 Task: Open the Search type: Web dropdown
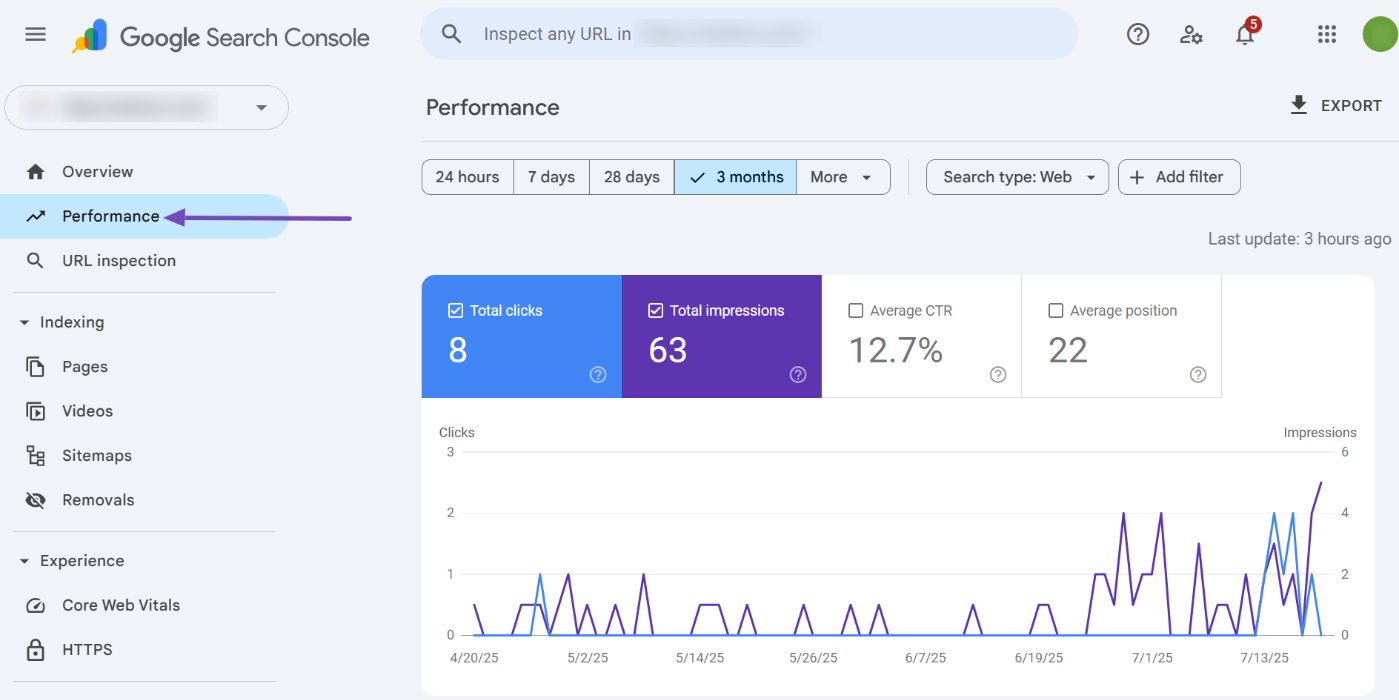[1016, 177]
